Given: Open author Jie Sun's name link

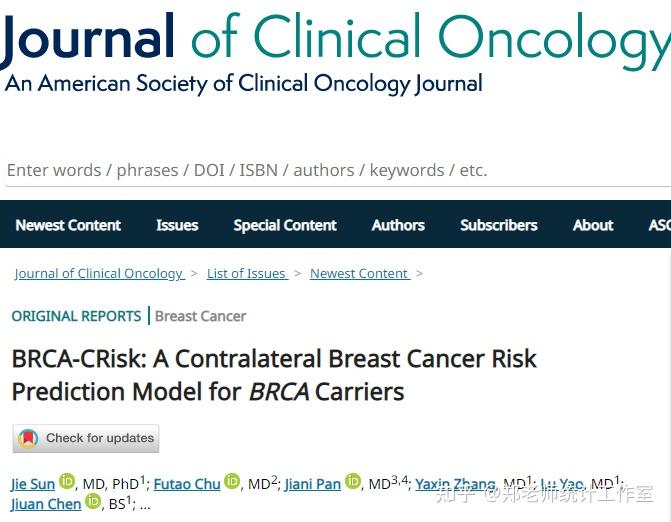Looking at the screenshot, I should pyautogui.click(x=33, y=484).
